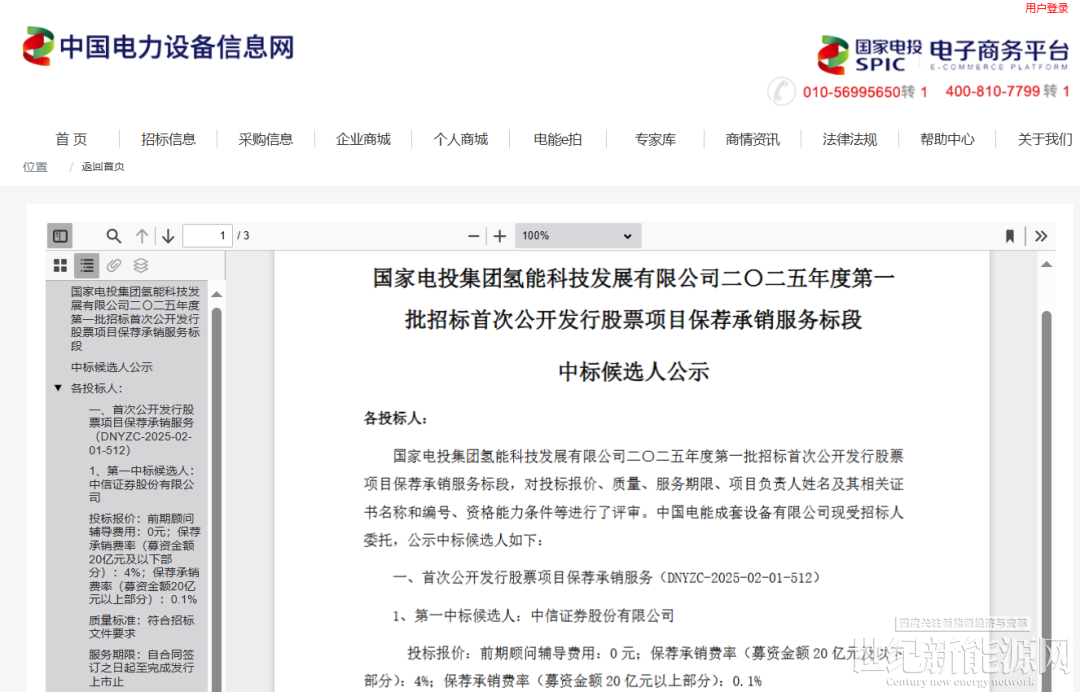Select the top outline title 国家电投集团氢能科技
Image resolution: width=1080 pixels, height=692 pixels.
coord(135,319)
